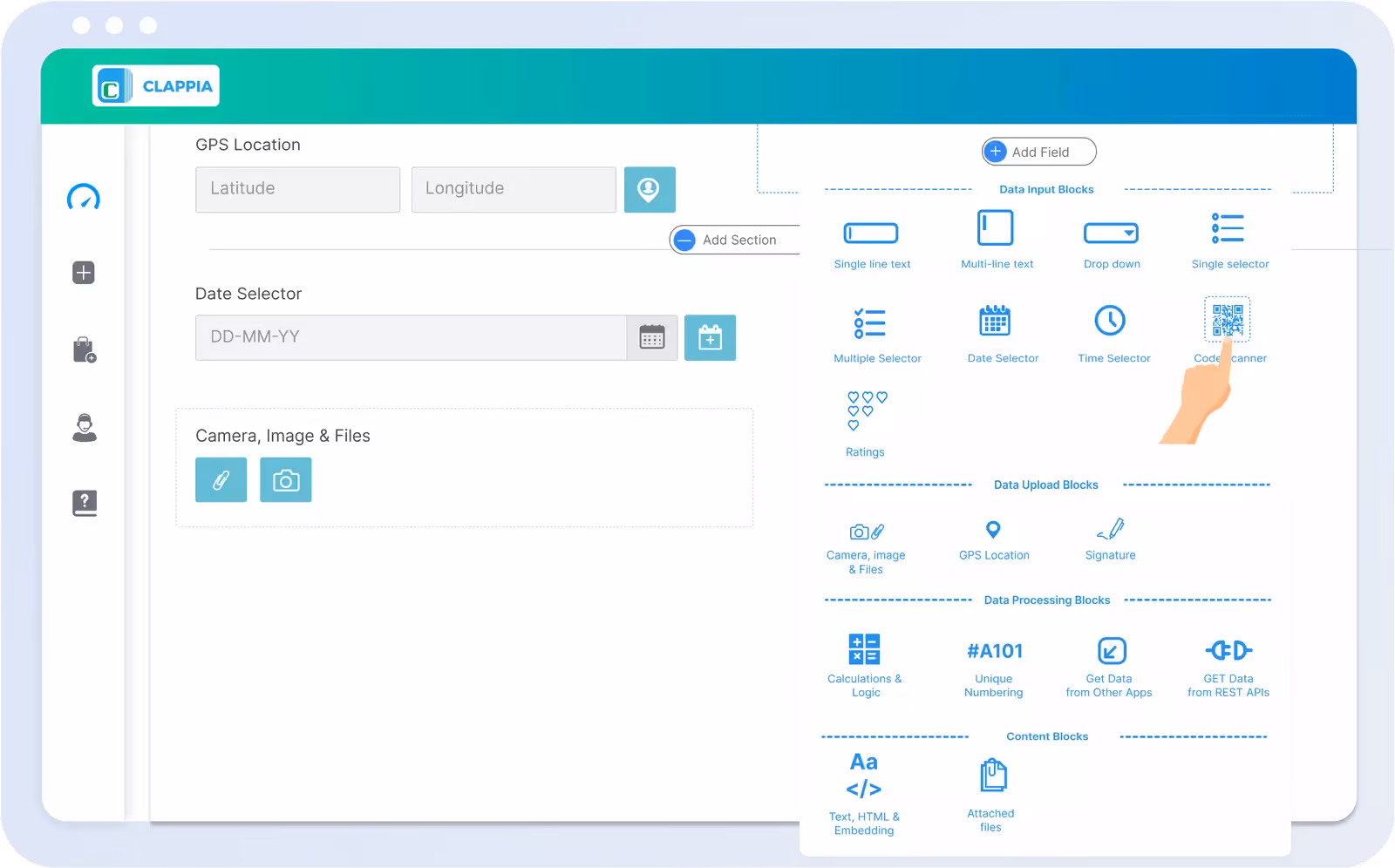Capture GPS coordinates with the location button
Screen dimensions: 1395x868
click(x=650, y=189)
